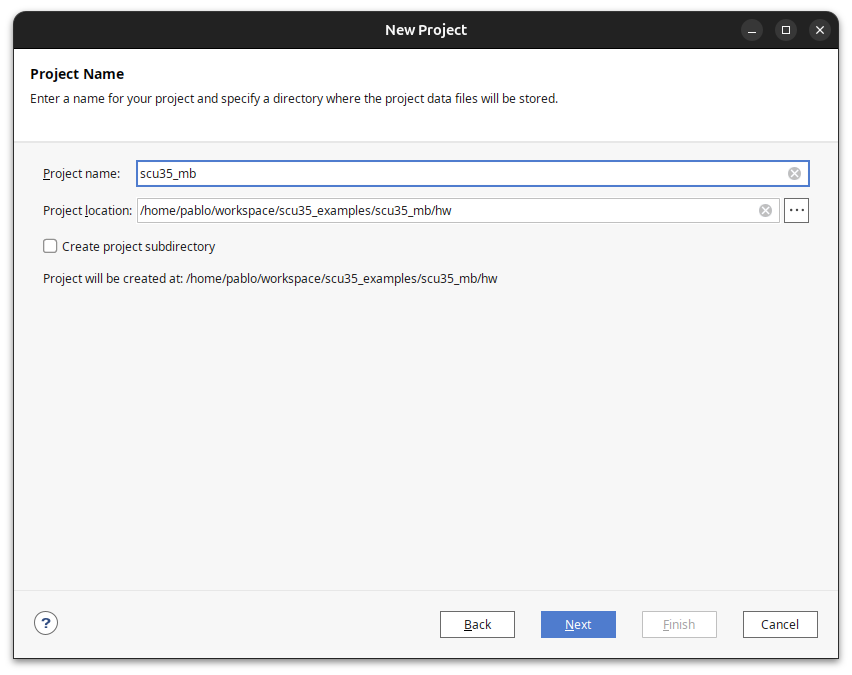Open the directory browser for project location
This screenshot has width=852, height=675.
(x=796, y=210)
